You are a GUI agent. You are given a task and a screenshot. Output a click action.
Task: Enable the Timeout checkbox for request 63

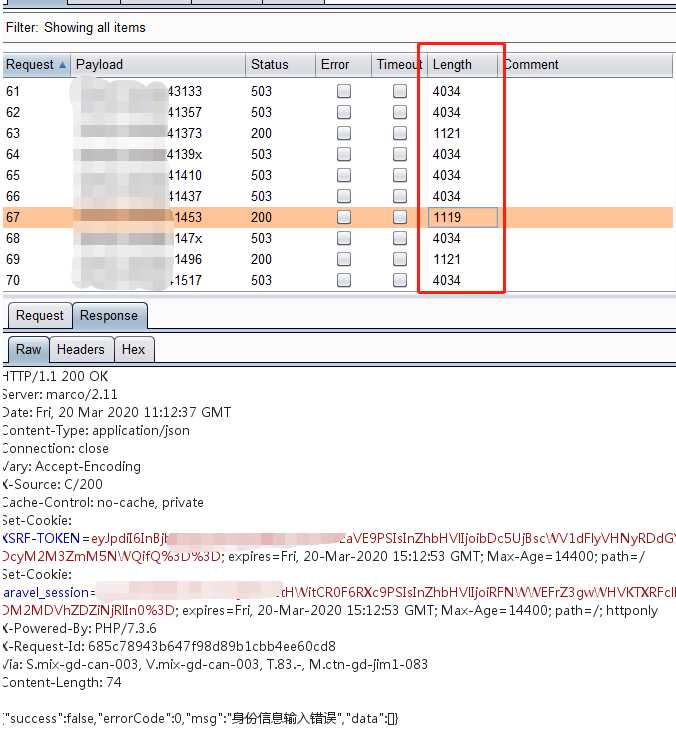(400, 133)
